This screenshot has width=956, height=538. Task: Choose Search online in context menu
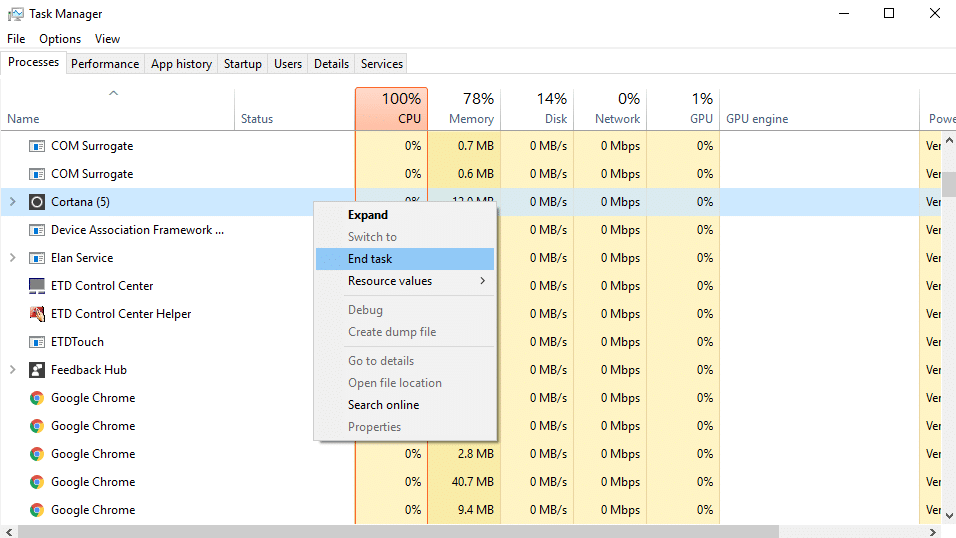[405, 404]
